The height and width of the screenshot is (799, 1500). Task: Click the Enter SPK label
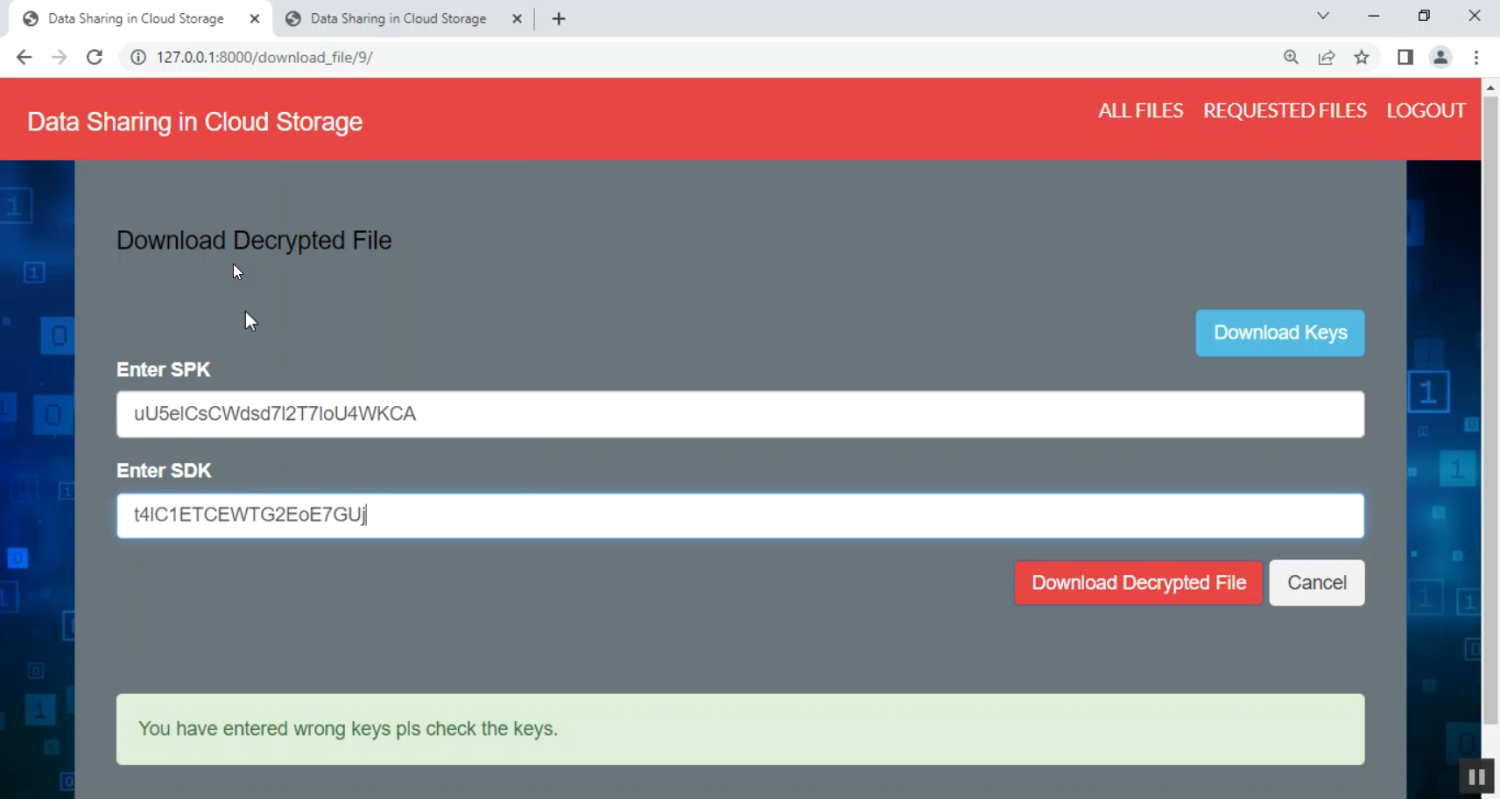pos(163,370)
